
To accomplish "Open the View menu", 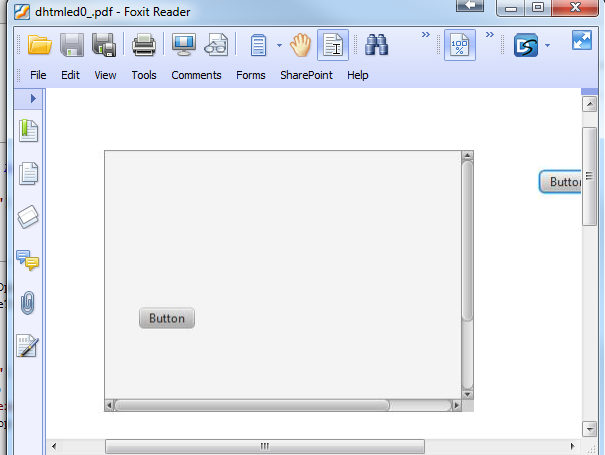I will 105,75.
